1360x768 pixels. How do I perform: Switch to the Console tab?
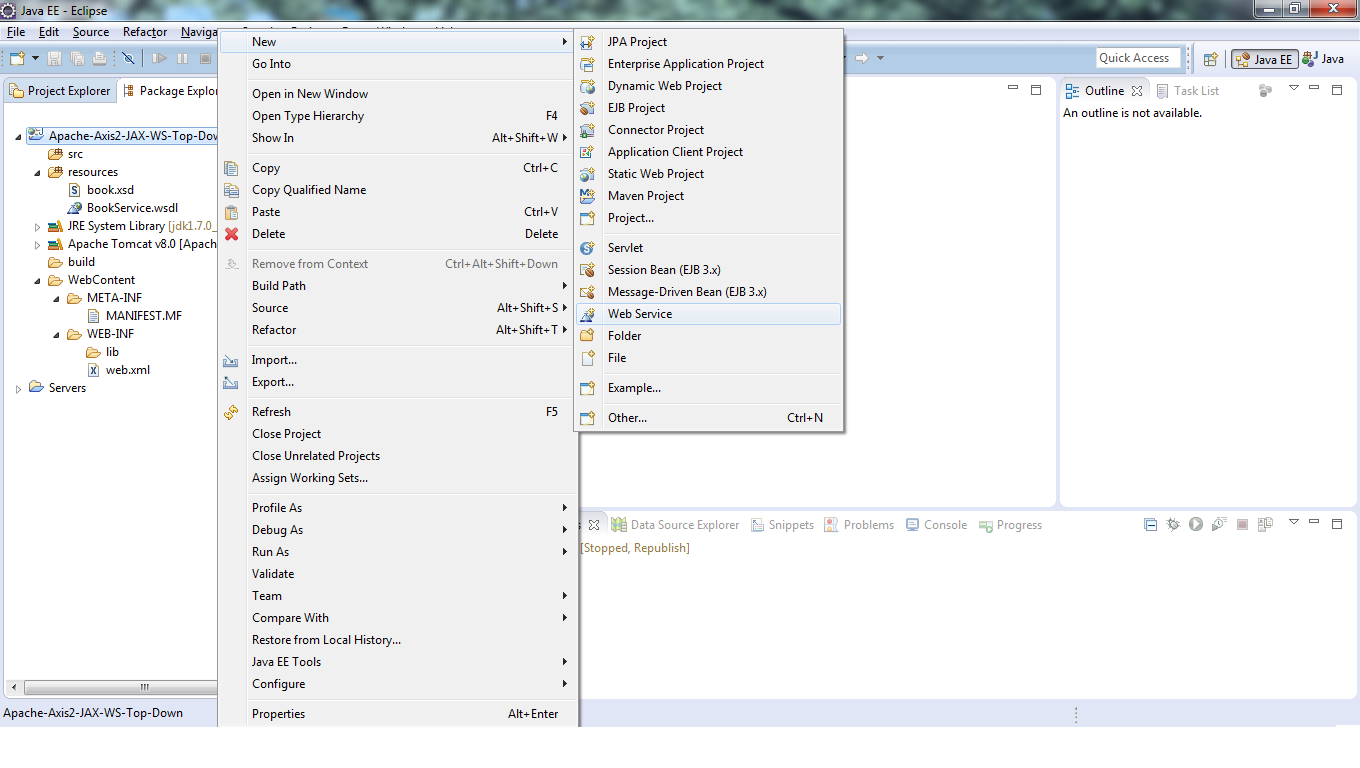936,525
